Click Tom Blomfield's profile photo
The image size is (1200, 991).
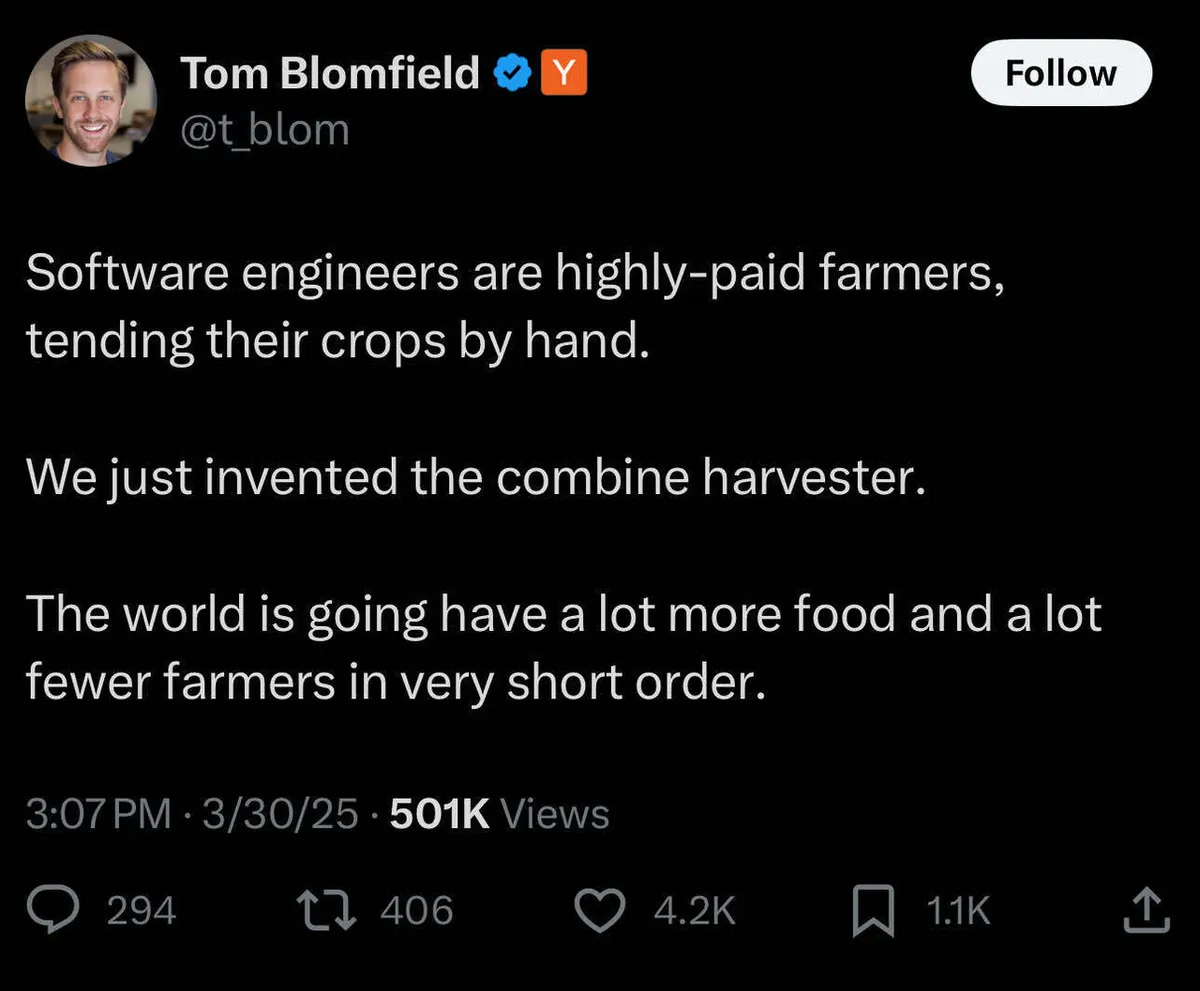coord(91,101)
